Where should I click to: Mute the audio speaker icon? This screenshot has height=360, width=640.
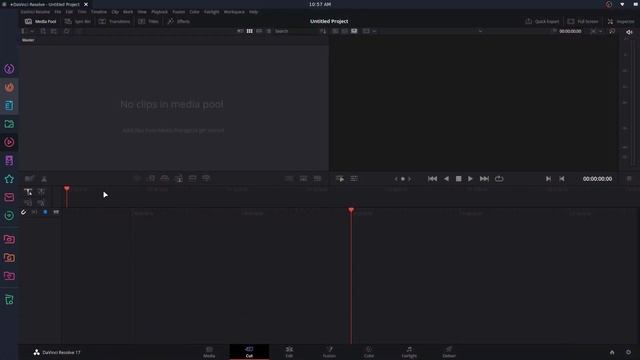629,31
